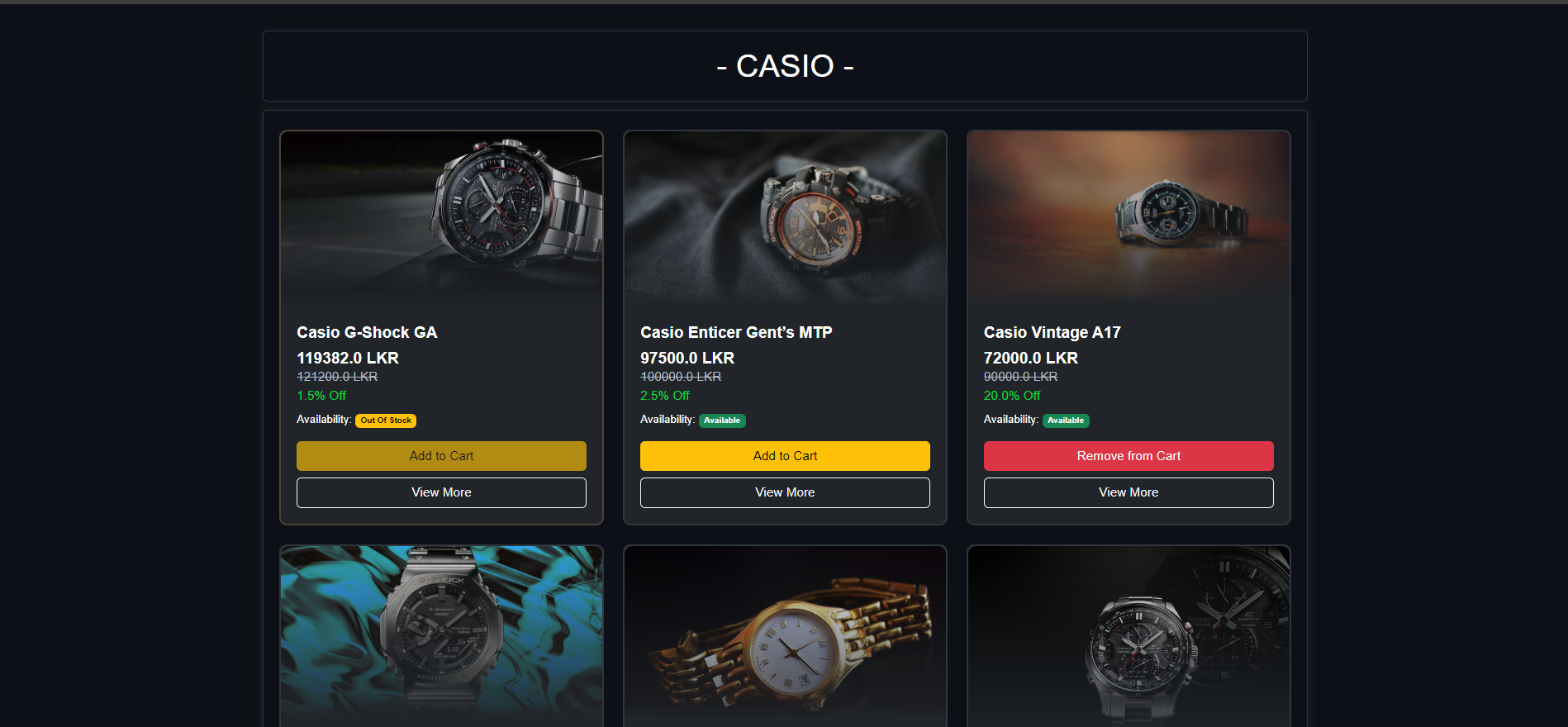The height and width of the screenshot is (727, 1568).
Task: Select the gold bracelet watch image
Action: [785, 636]
